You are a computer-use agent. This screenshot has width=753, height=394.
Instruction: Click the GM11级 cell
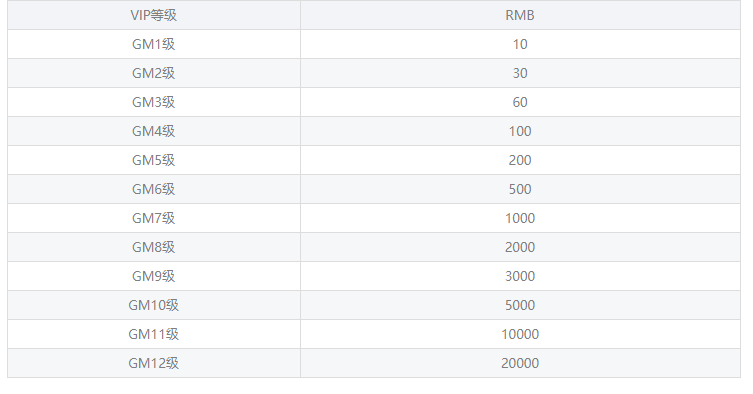[154, 334]
